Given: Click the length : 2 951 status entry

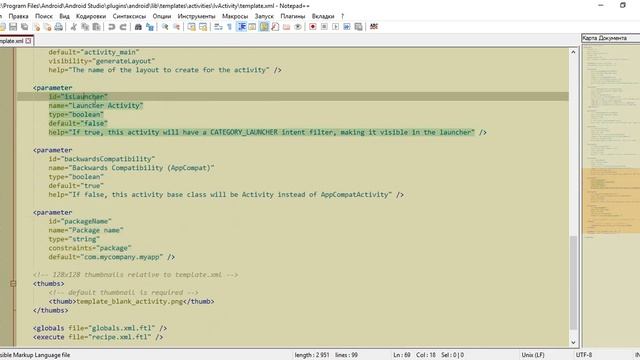Looking at the screenshot, I should 312,355.
